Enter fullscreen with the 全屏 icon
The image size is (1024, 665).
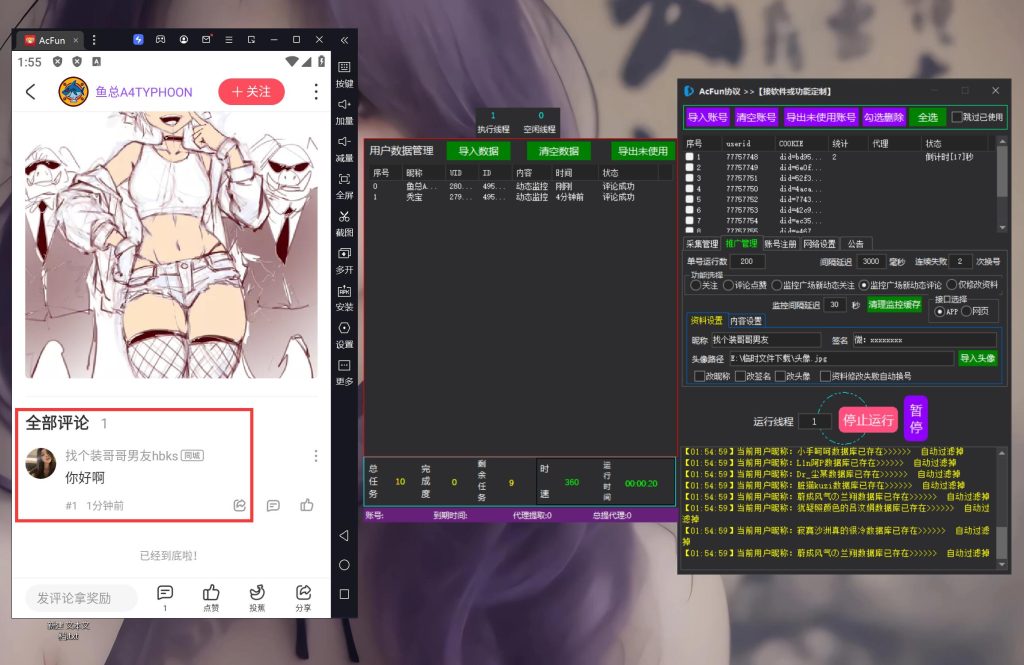click(x=344, y=179)
